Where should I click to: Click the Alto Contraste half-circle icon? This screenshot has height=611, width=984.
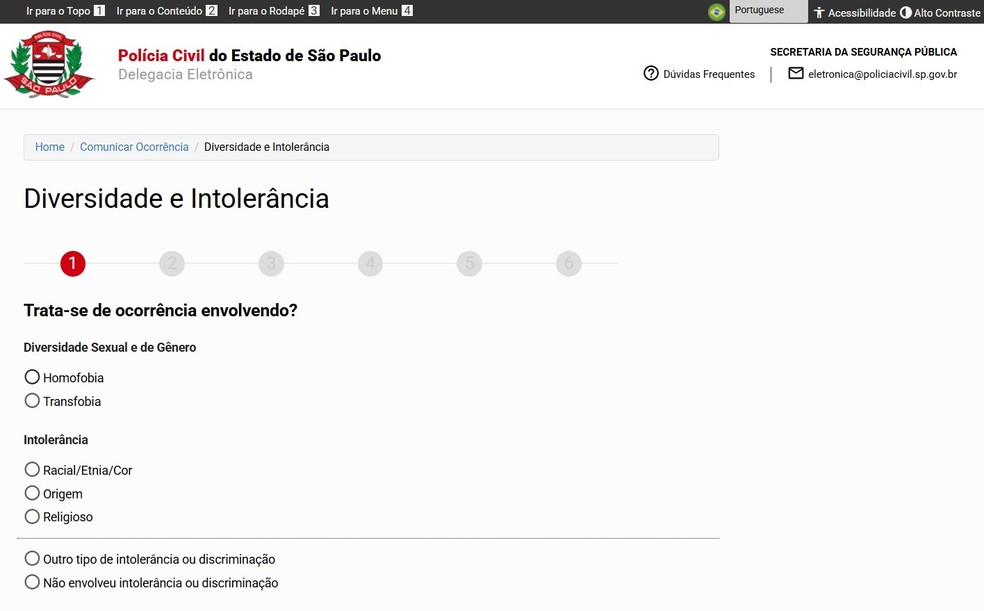pyautogui.click(x=906, y=13)
